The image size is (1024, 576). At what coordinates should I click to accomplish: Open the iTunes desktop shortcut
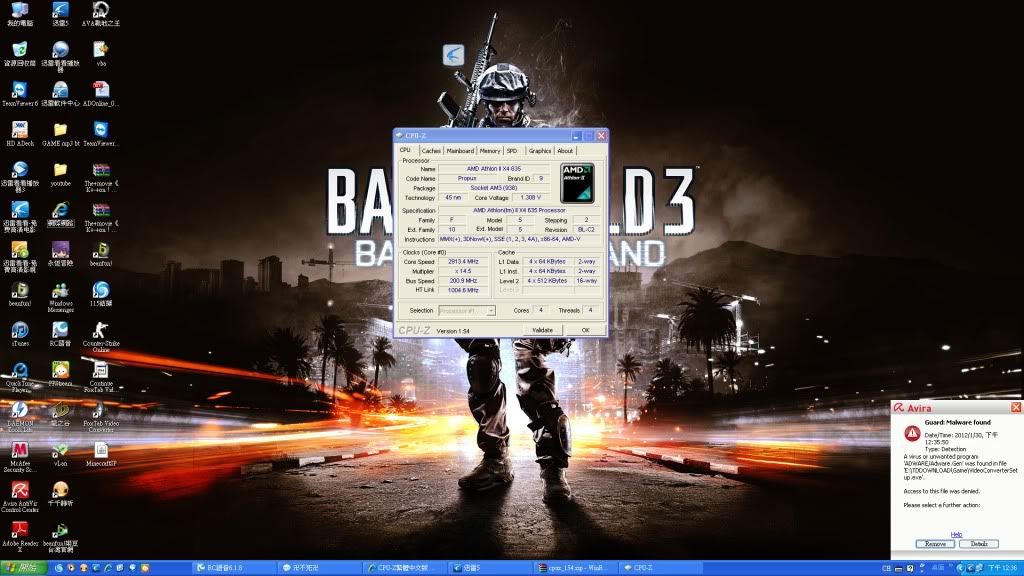tap(20, 333)
